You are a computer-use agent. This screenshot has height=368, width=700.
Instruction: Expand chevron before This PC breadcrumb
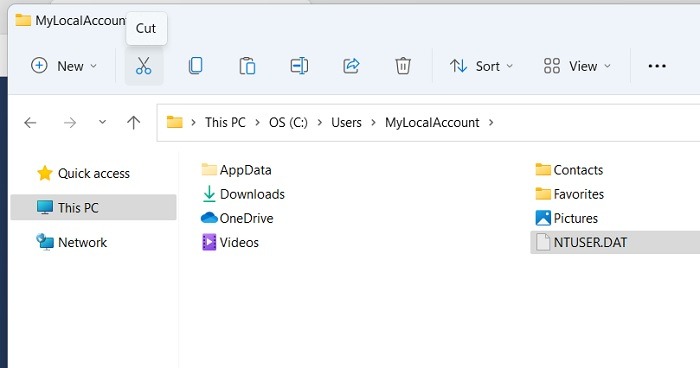[194, 122]
